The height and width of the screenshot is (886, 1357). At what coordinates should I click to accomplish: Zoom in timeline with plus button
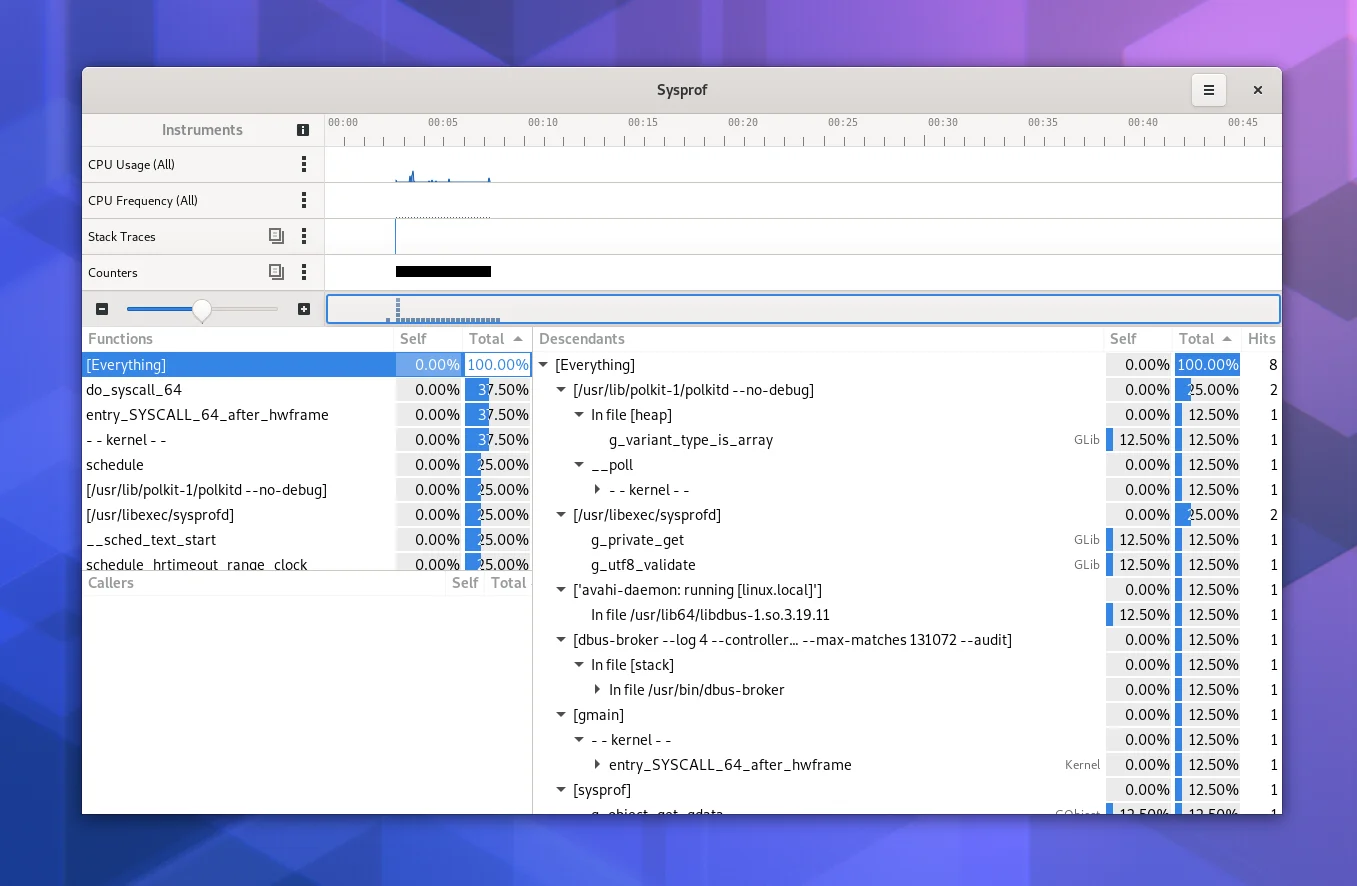point(304,310)
